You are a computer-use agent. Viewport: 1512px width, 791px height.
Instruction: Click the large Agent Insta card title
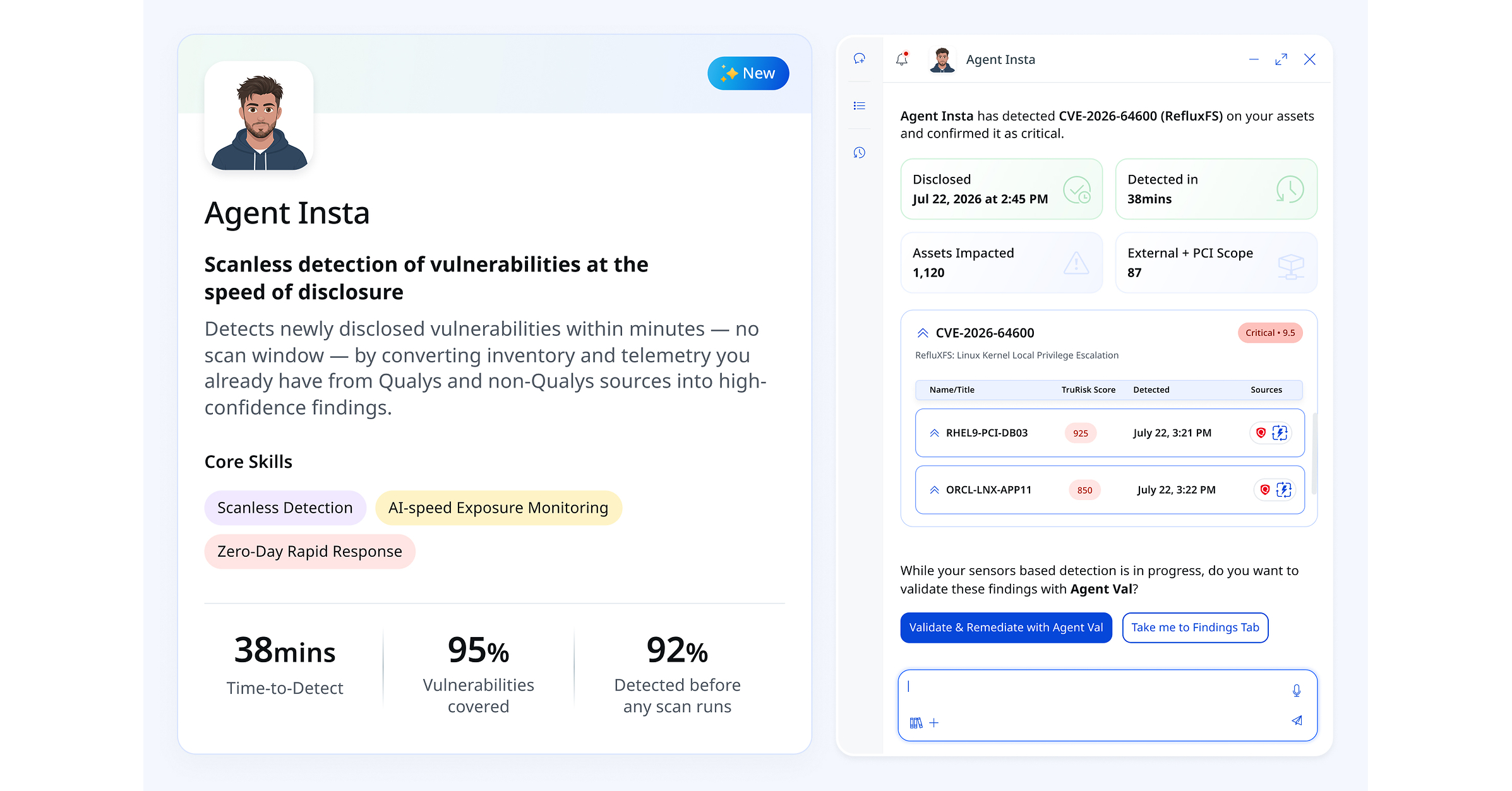pyautogui.click(x=287, y=213)
